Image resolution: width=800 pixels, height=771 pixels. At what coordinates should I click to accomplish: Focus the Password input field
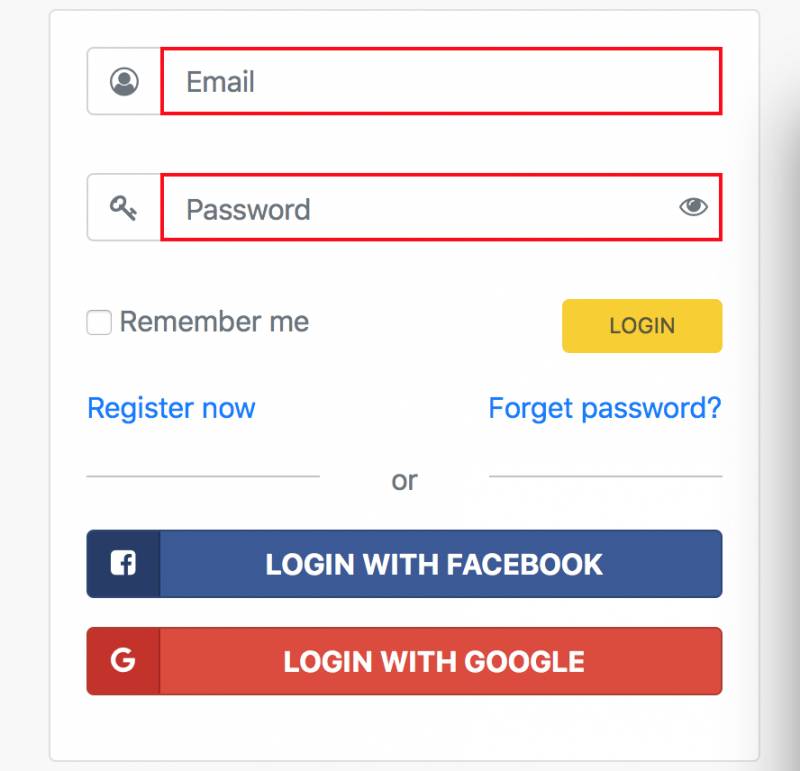(x=420, y=208)
